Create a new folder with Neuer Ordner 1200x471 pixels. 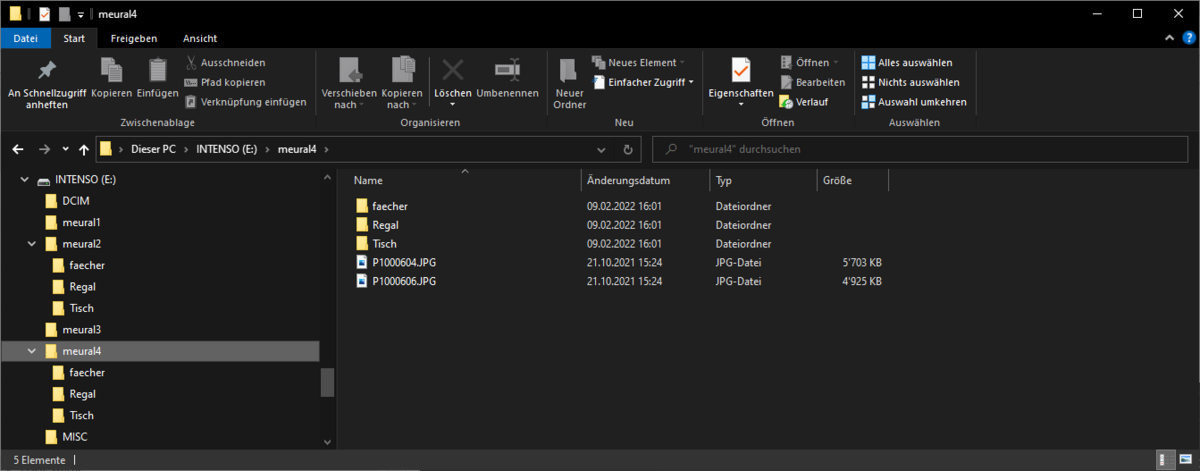point(569,82)
